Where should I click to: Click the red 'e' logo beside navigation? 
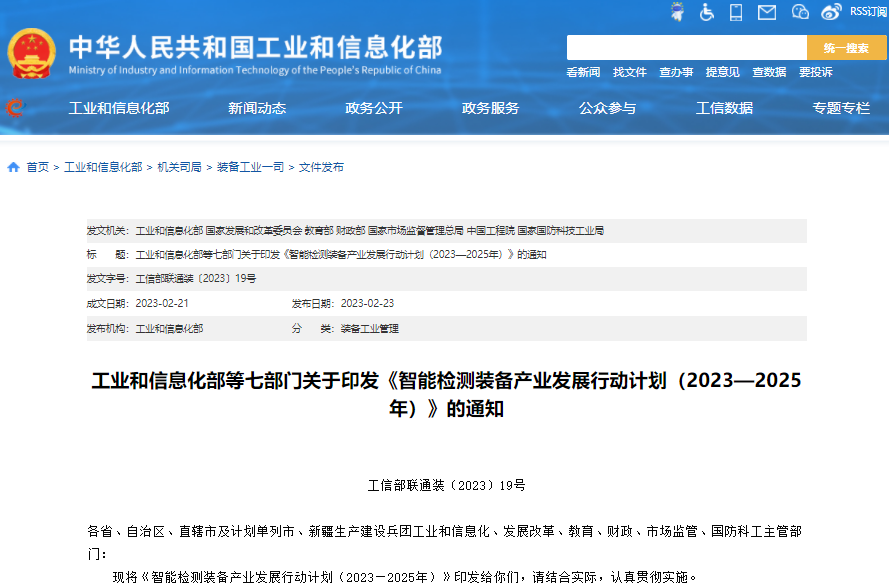13,108
